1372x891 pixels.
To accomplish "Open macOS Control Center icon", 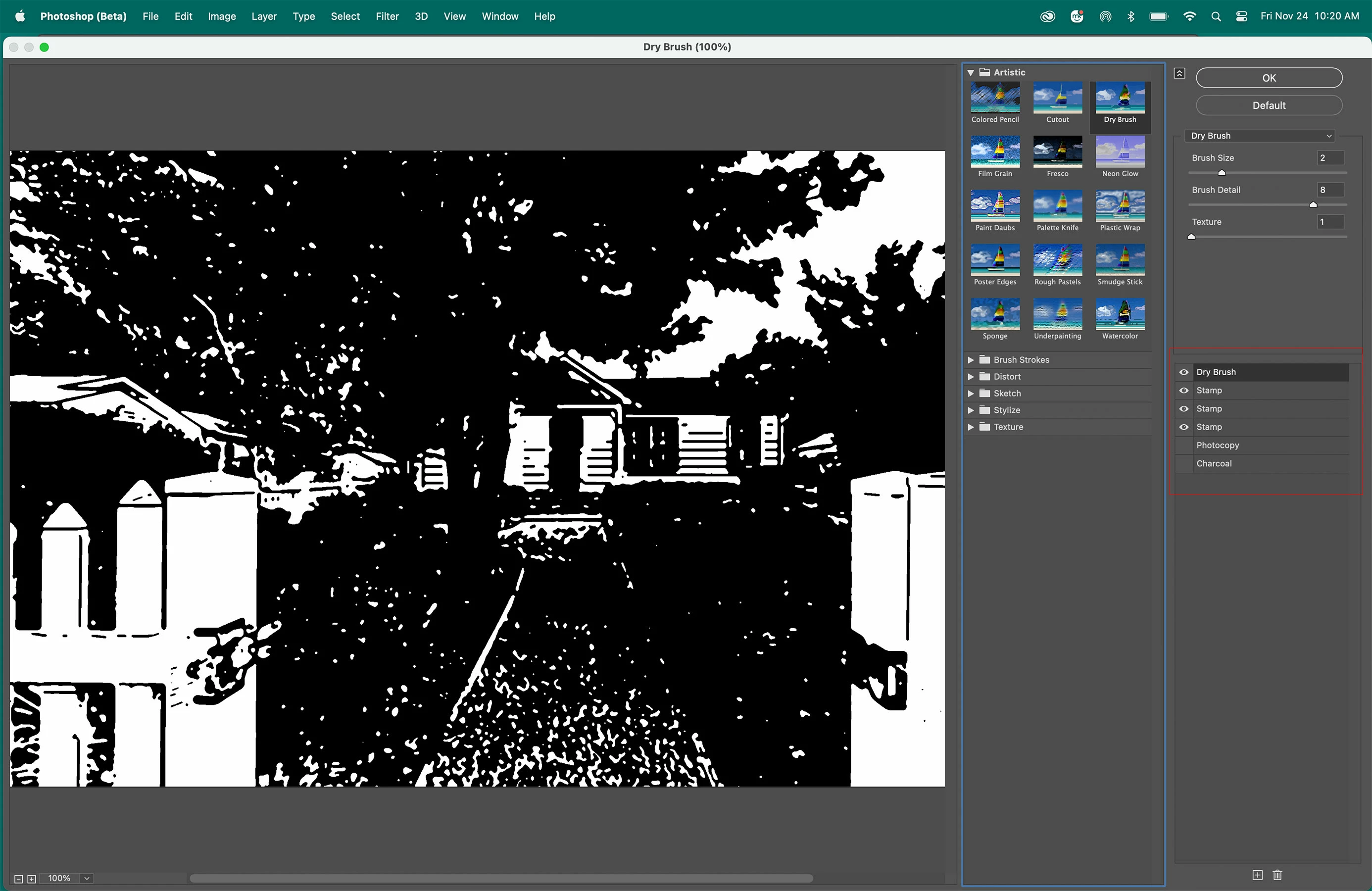I will (x=1242, y=16).
